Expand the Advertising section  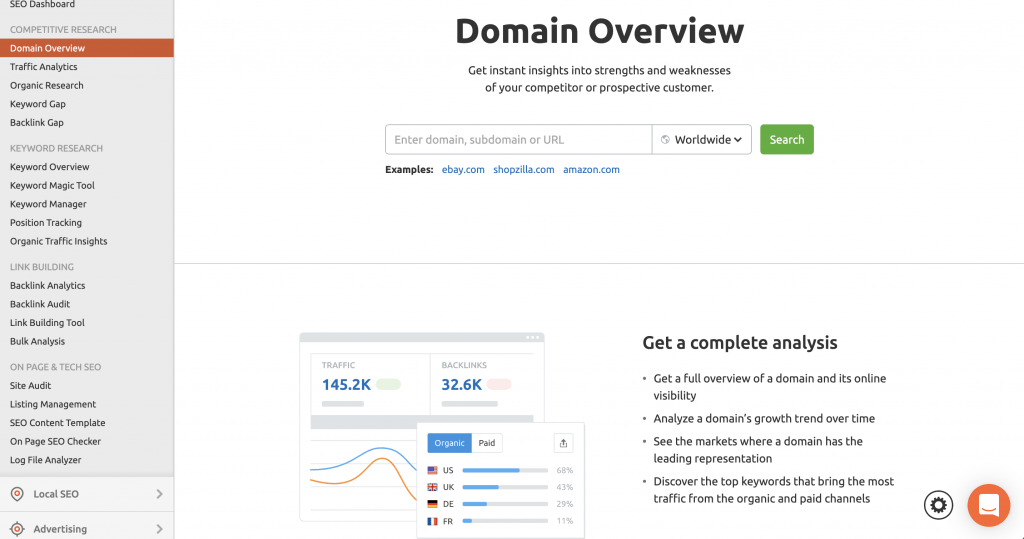coord(160,529)
